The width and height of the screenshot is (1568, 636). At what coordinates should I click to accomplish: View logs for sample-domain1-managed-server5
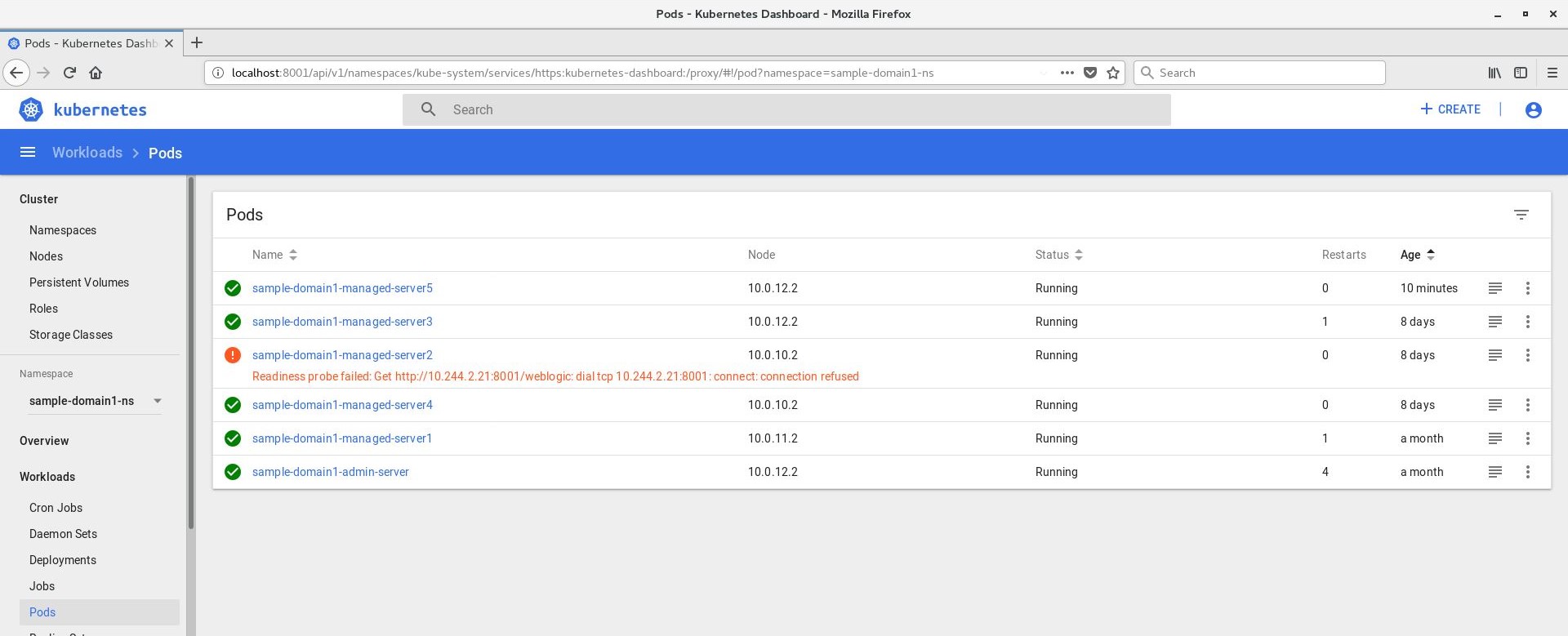coord(1494,288)
